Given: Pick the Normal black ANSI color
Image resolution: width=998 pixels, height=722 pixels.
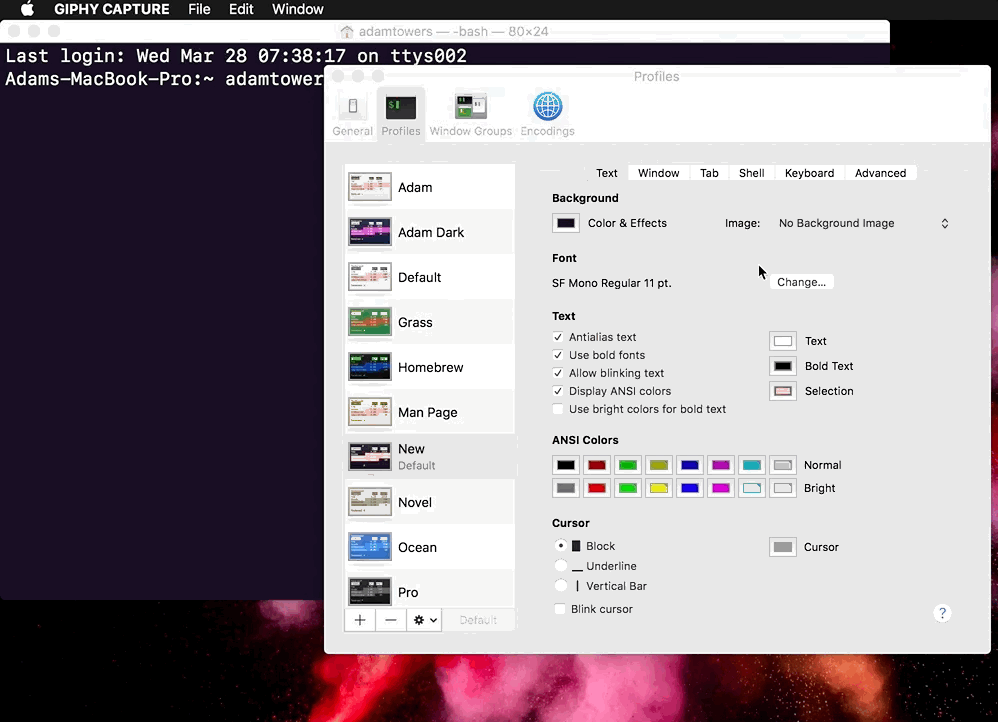Looking at the screenshot, I should (x=566, y=465).
